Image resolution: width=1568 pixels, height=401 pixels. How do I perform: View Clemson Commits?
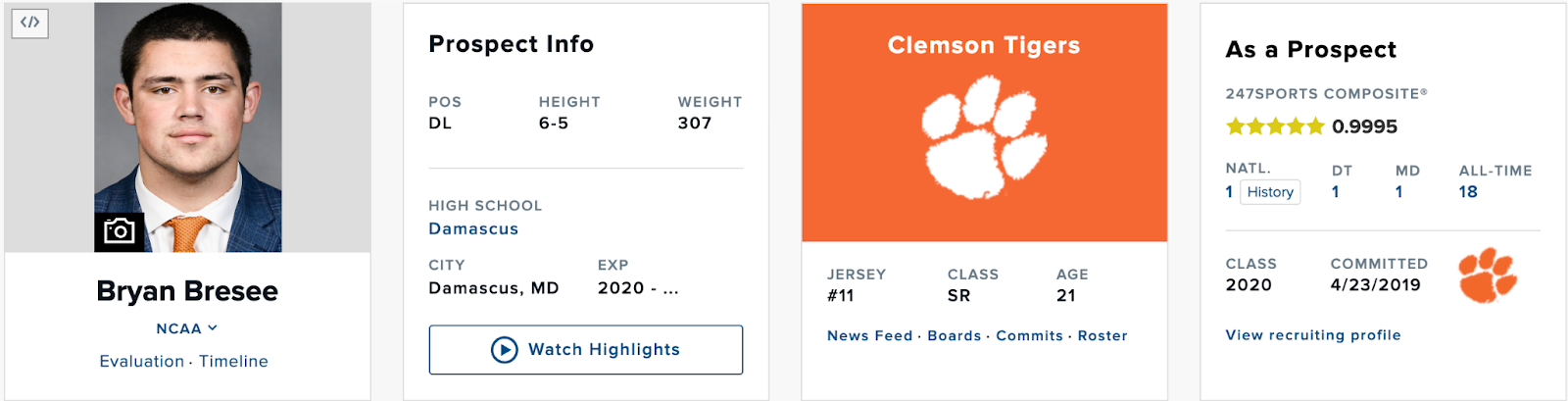pyautogui.click(x=1029, y=336)
